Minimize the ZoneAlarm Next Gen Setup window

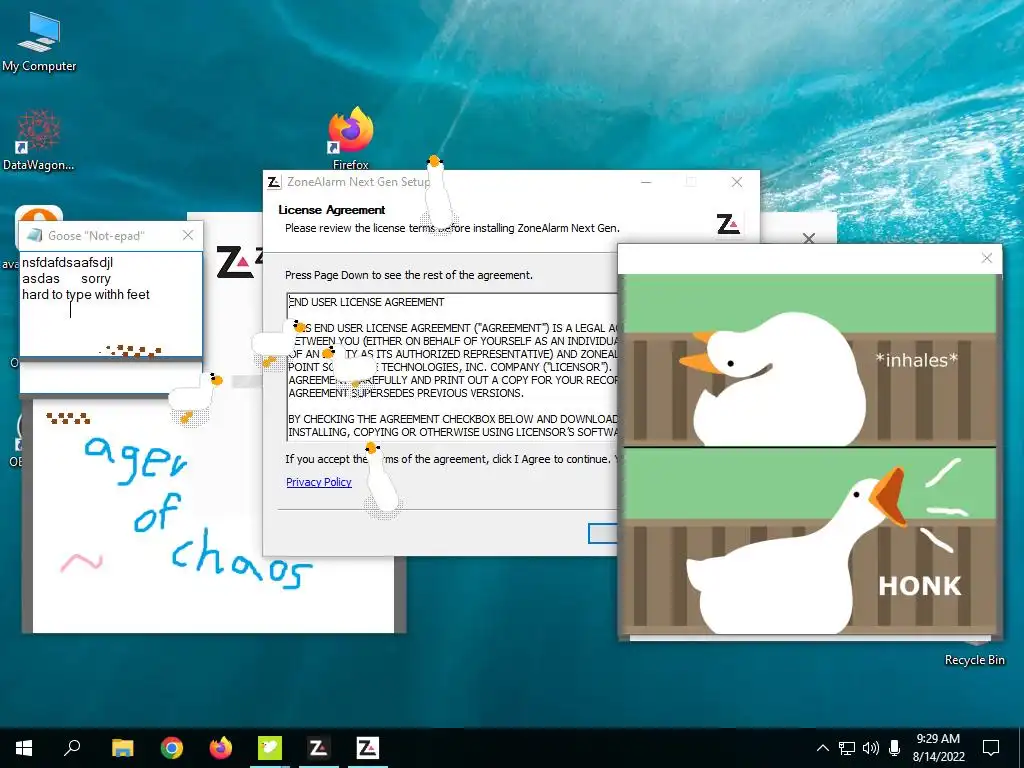tap(646, 182)
